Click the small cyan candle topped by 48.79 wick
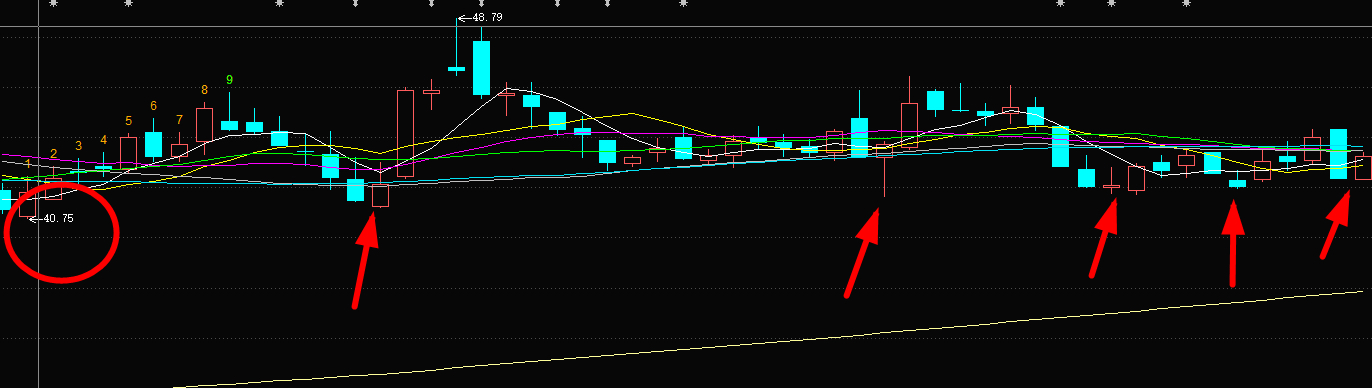1372x388 pixels. tap(456, 69)
